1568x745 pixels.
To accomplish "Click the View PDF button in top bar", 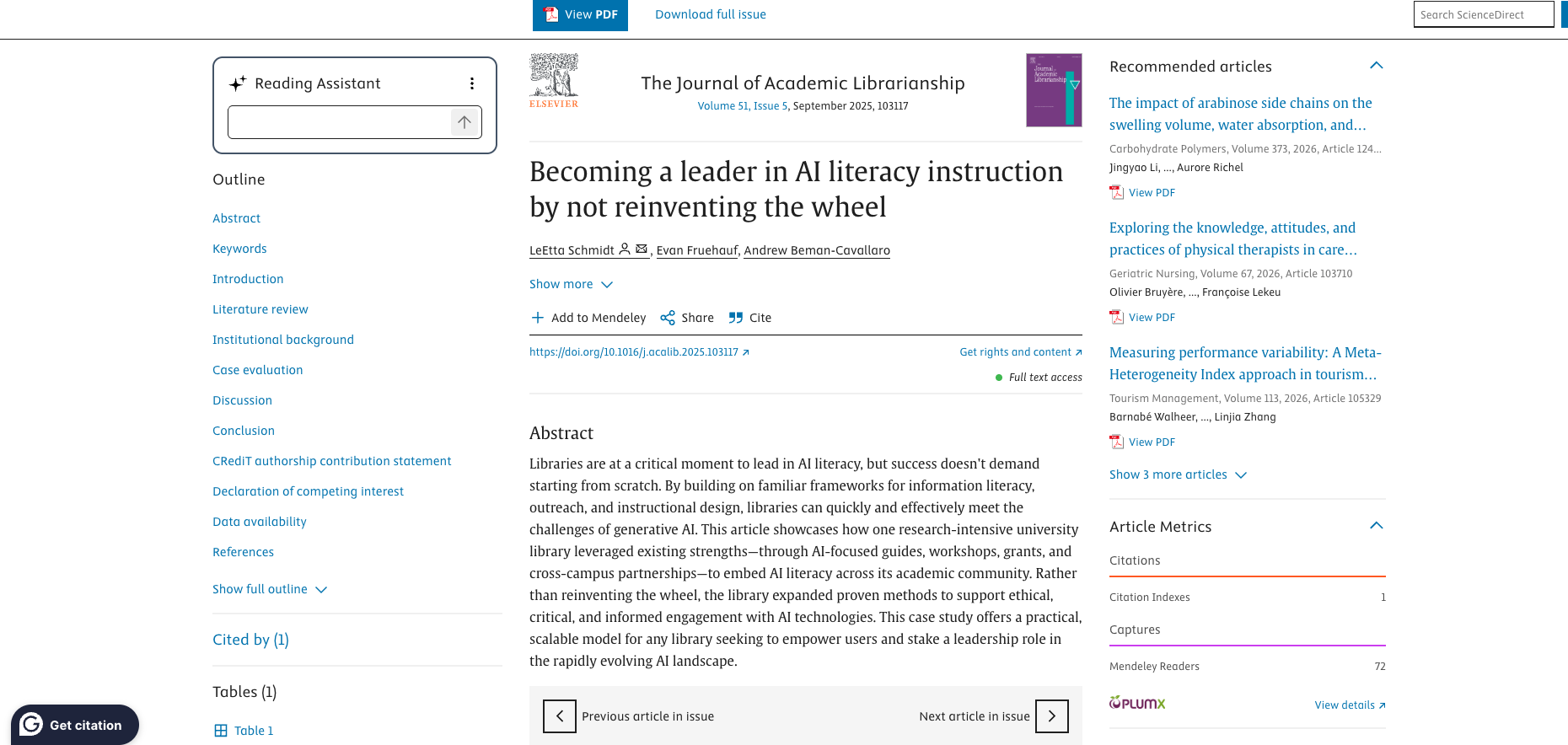I will [x=580, y=15].
